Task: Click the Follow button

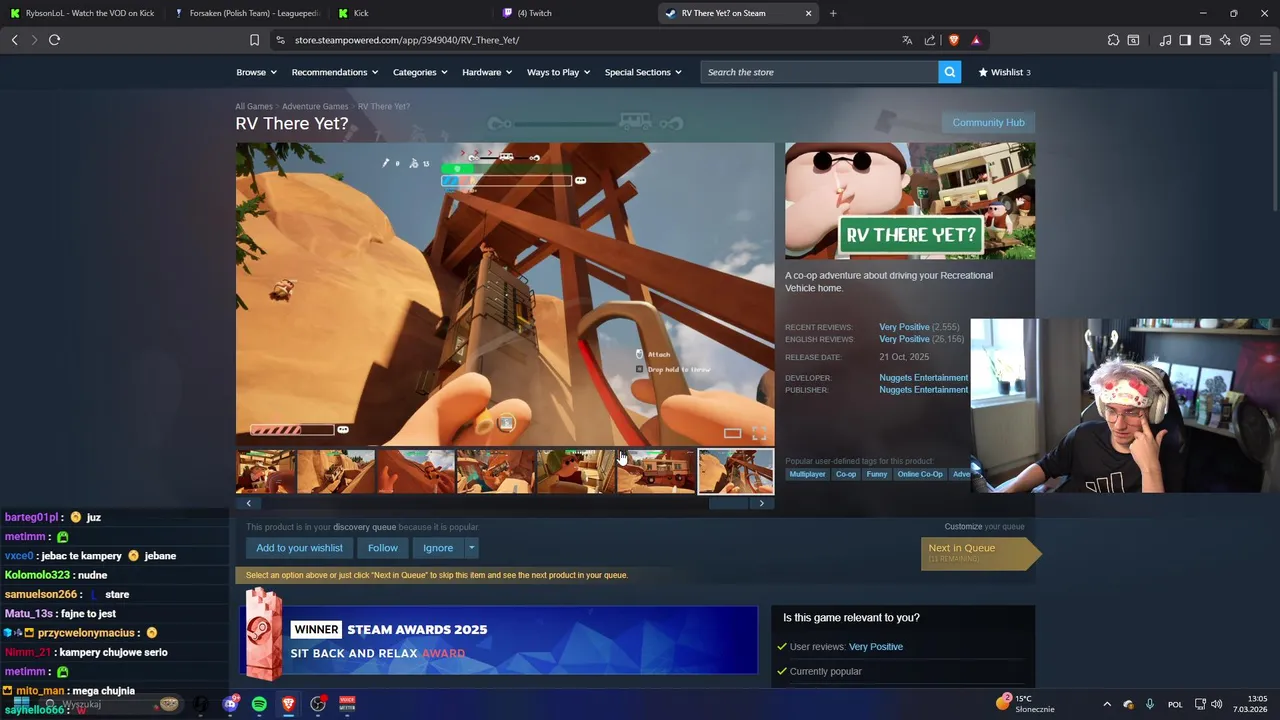Action: point(382,548)
